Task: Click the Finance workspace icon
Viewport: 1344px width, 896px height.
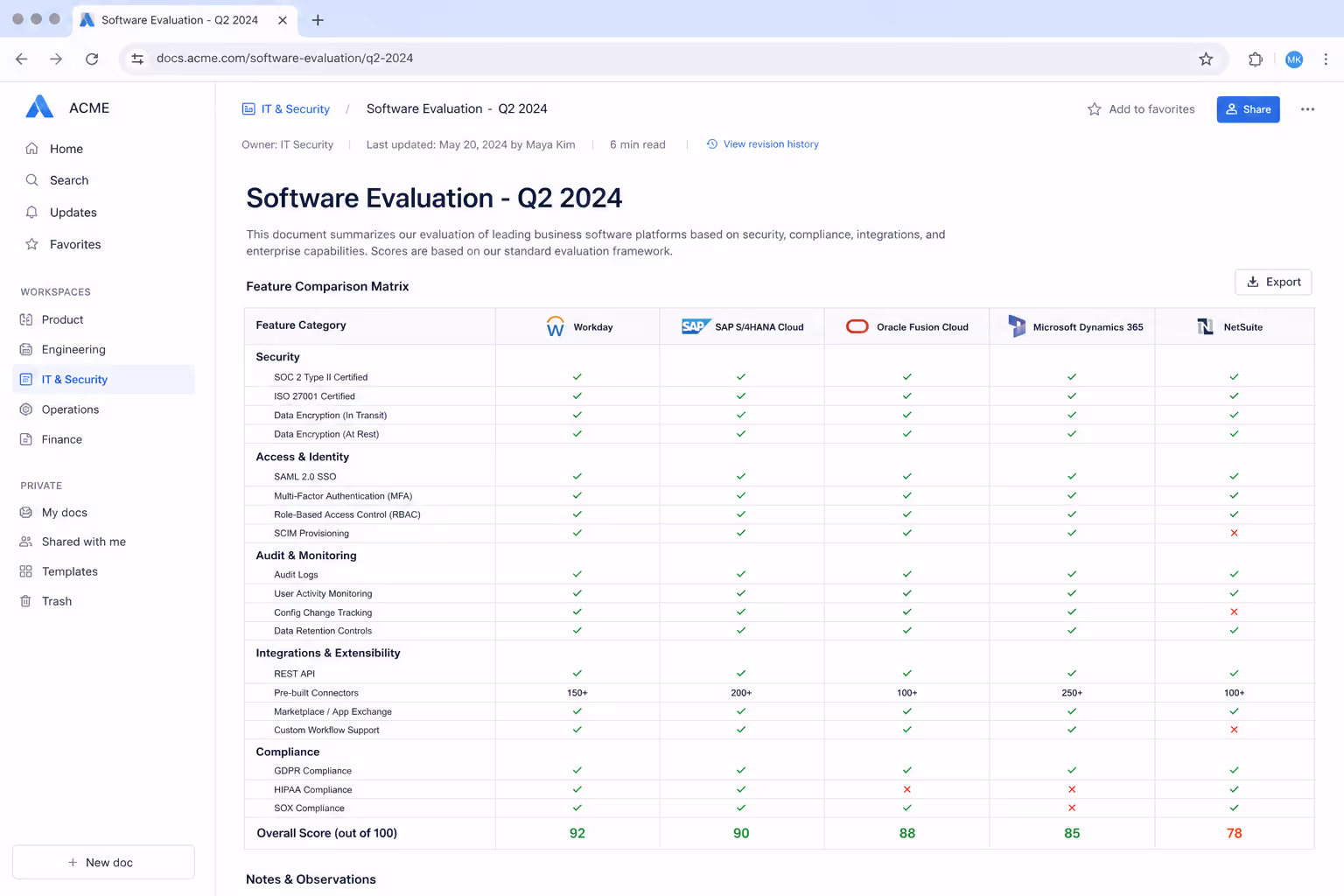Action: pos(26,439)
